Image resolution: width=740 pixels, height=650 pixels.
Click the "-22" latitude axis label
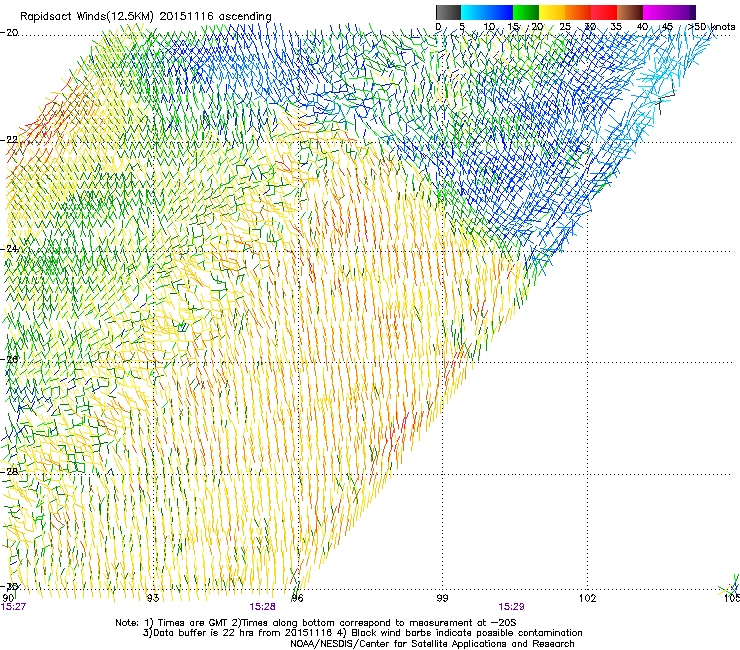[x=9, y=140]
